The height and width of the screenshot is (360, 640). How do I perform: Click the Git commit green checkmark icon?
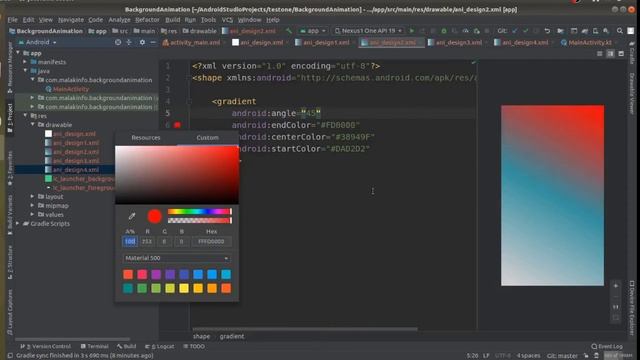pyautogui.click(x=525, y=31)
